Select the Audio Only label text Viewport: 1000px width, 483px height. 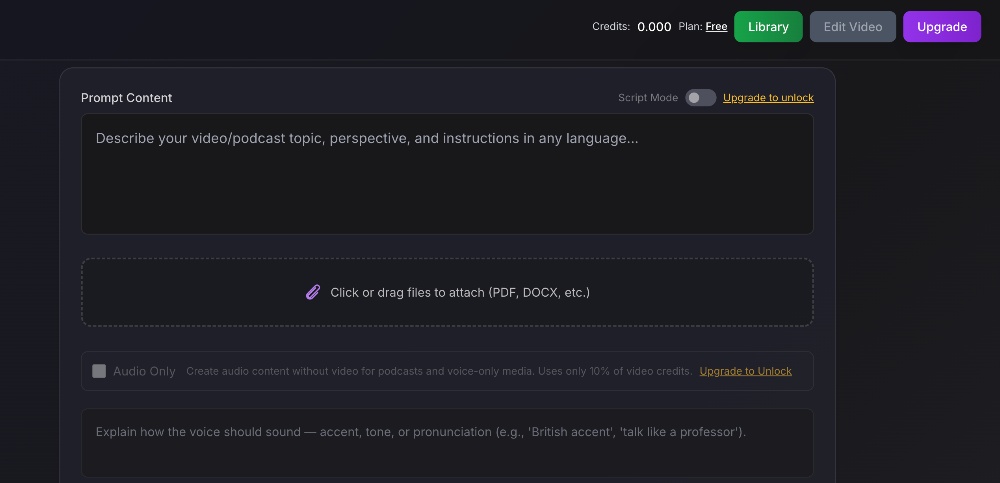click(144, 371)
